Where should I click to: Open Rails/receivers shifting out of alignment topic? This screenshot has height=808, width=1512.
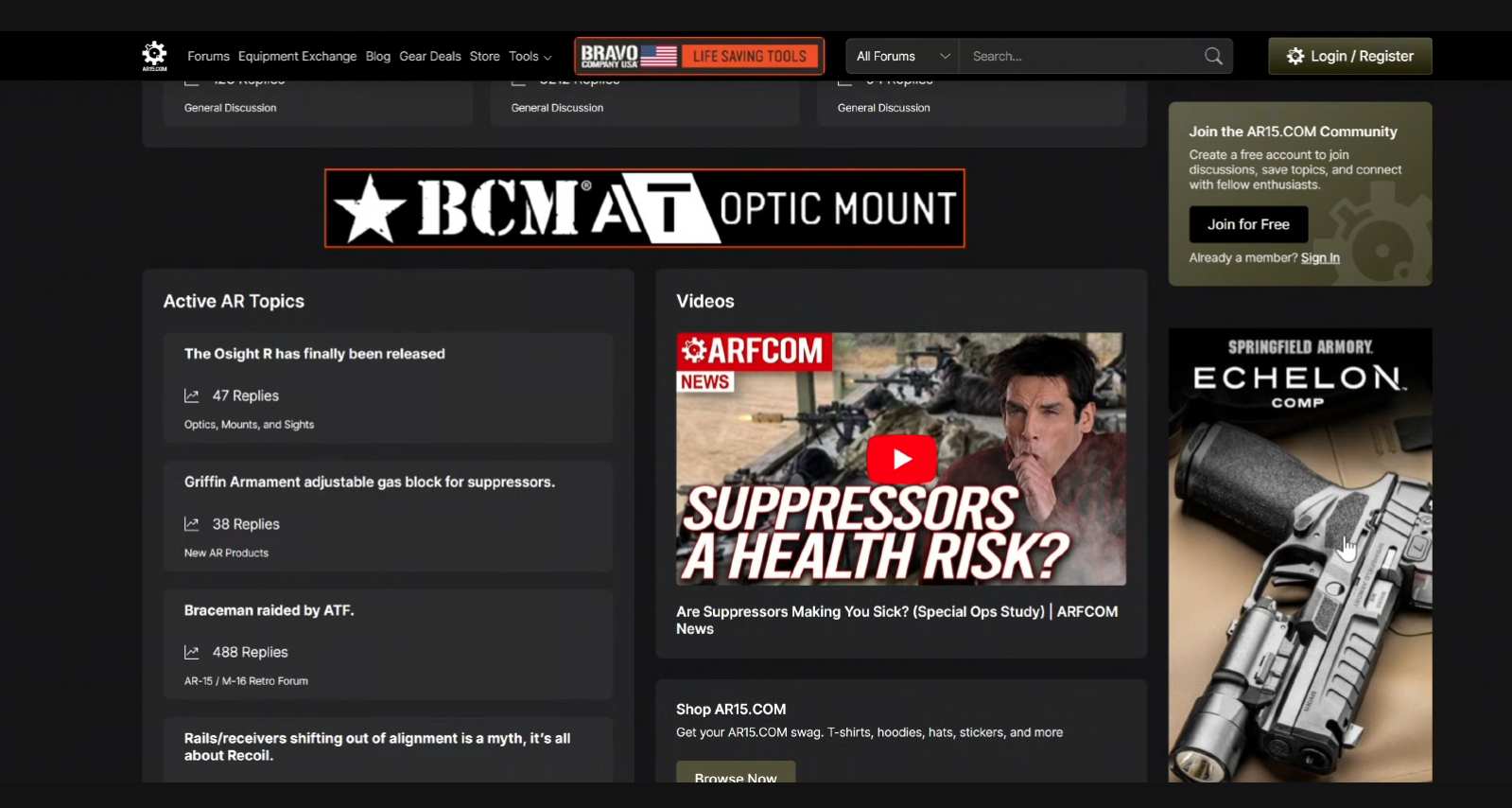click(x=377, y=747)
